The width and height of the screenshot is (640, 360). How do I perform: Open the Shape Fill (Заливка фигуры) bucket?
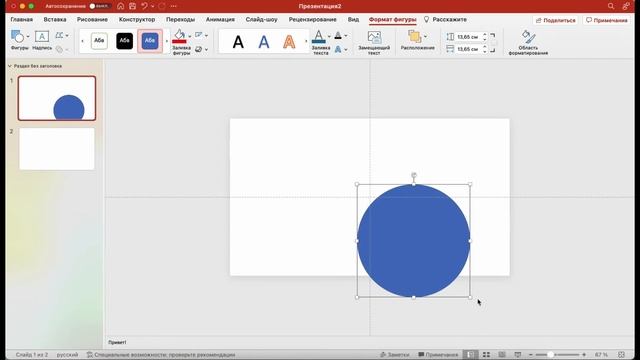(x=180, y=36)
